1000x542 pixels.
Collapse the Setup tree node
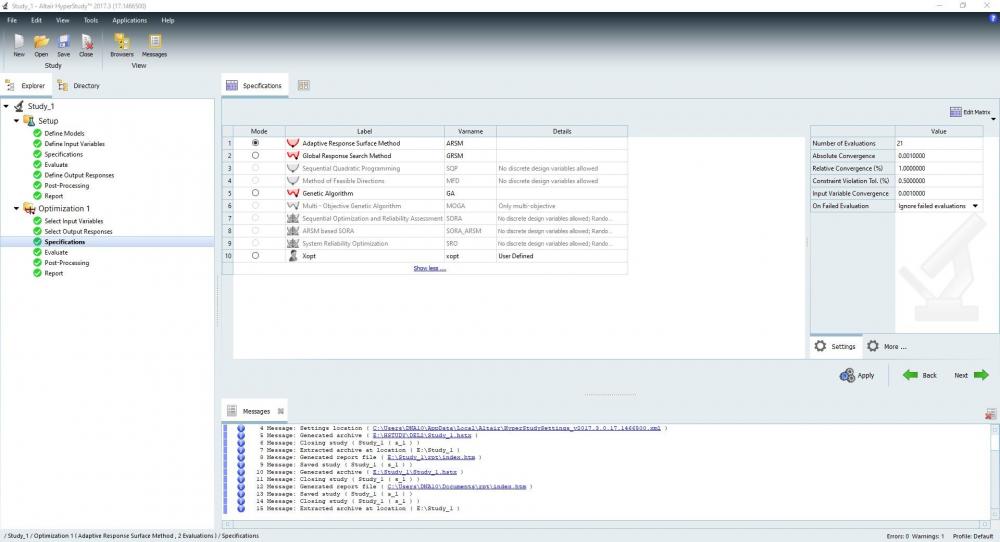click(x=17, y=121)
